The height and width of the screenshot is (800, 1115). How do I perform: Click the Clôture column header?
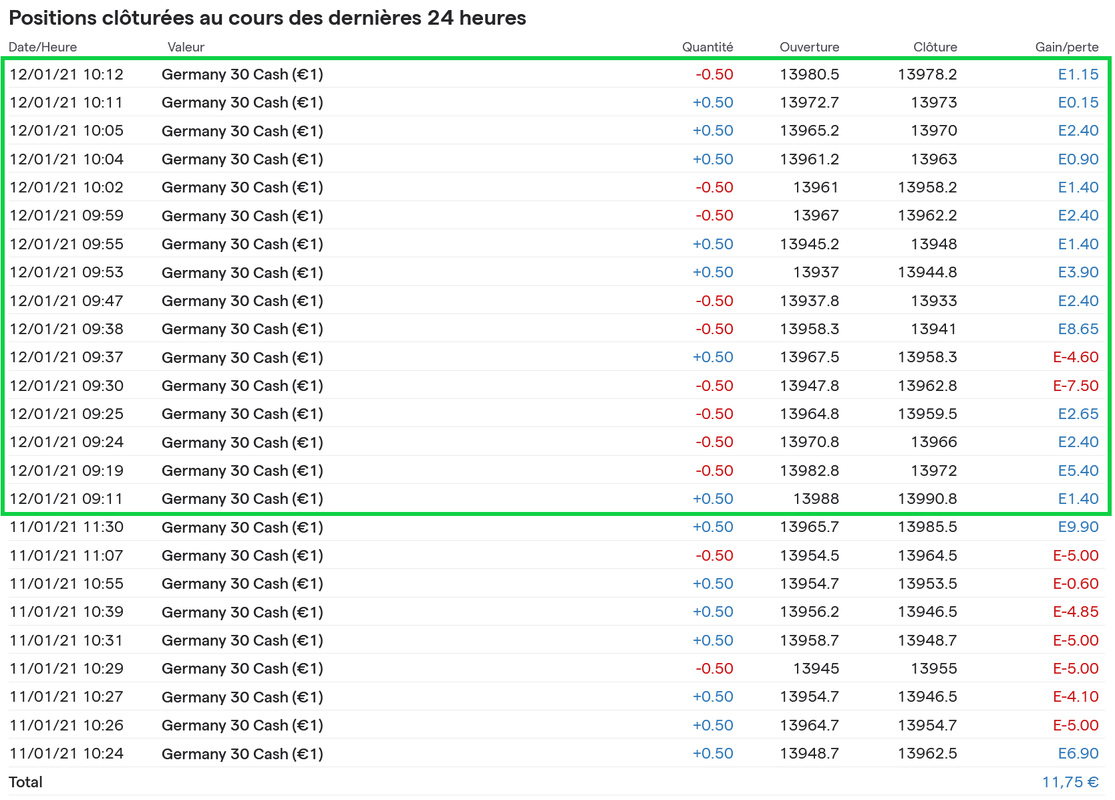pos(935,47)
